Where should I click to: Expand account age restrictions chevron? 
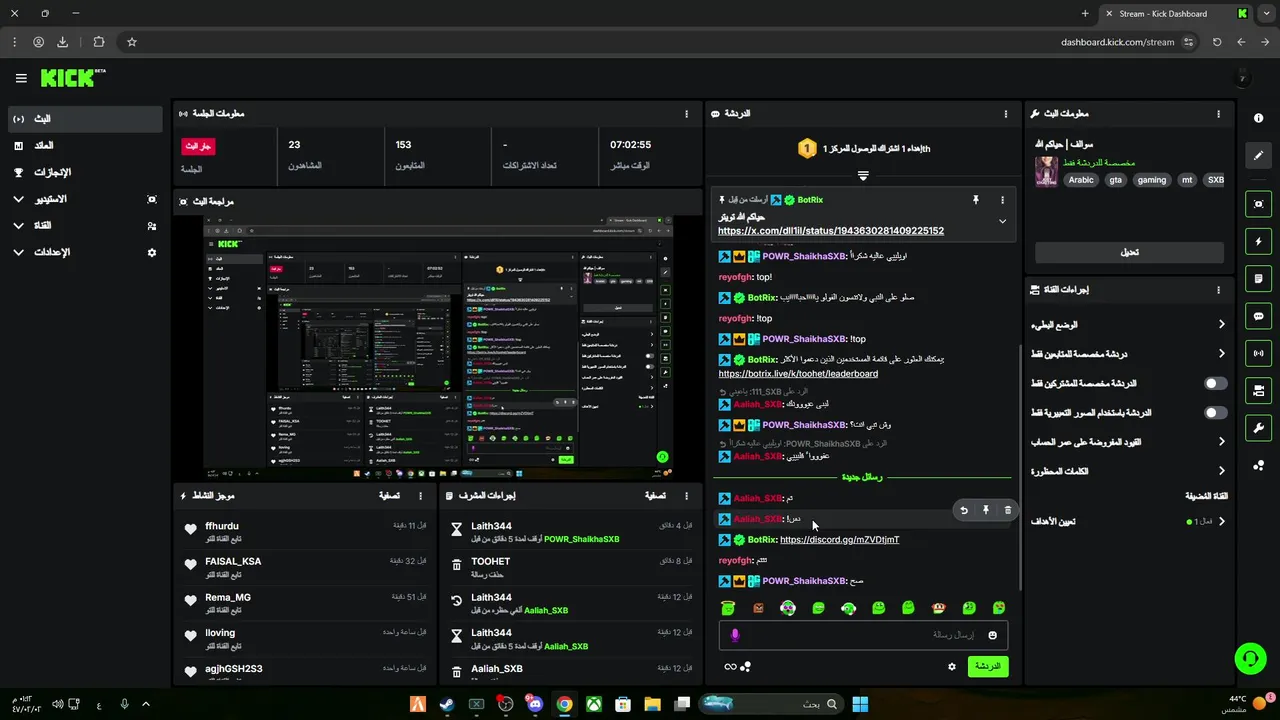(x=1221, y=441)
